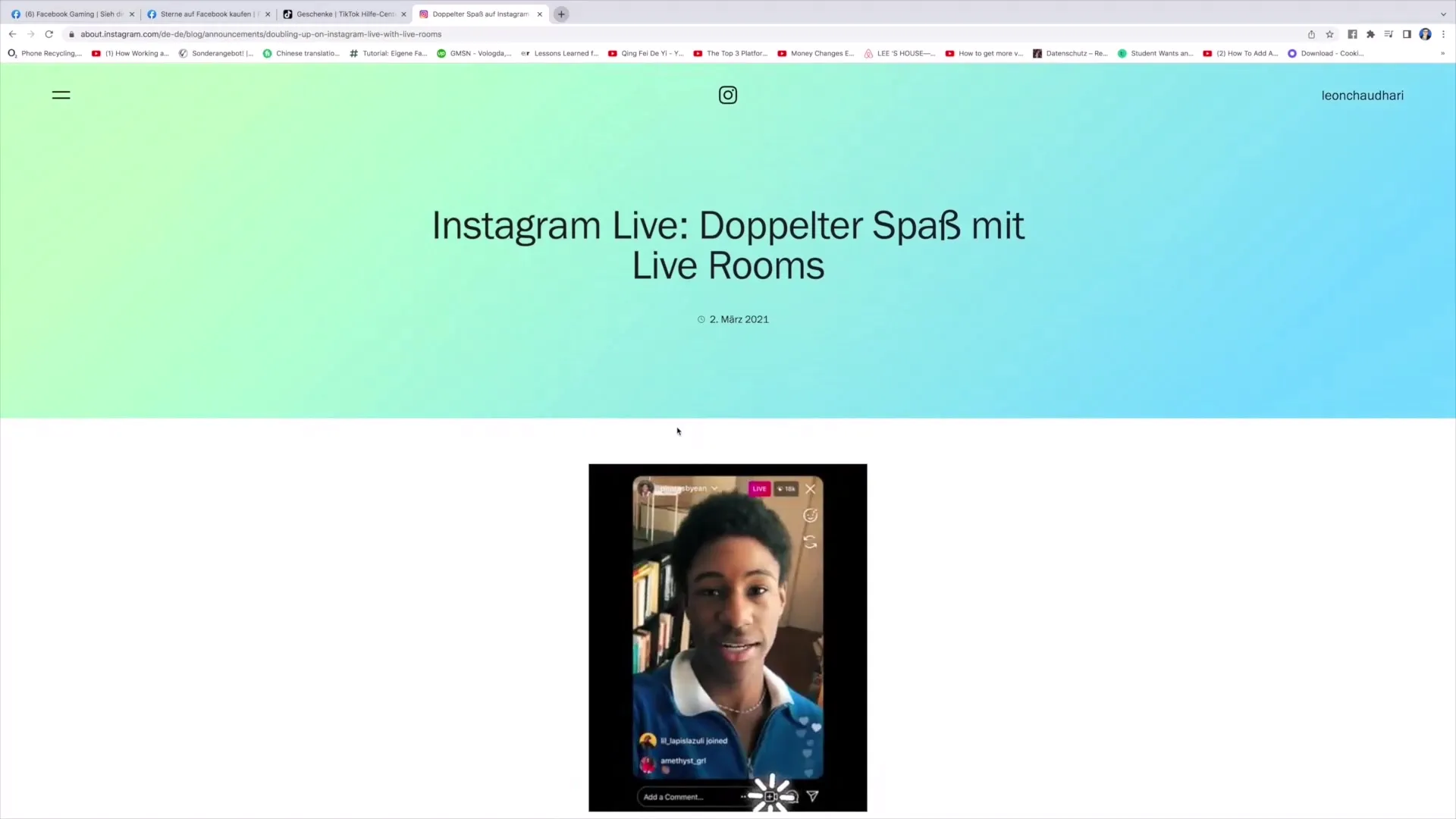Open the (2) How To Add A... bookmark
The width and height of the screenshot is (1456, 819).
click(1241, 54)
